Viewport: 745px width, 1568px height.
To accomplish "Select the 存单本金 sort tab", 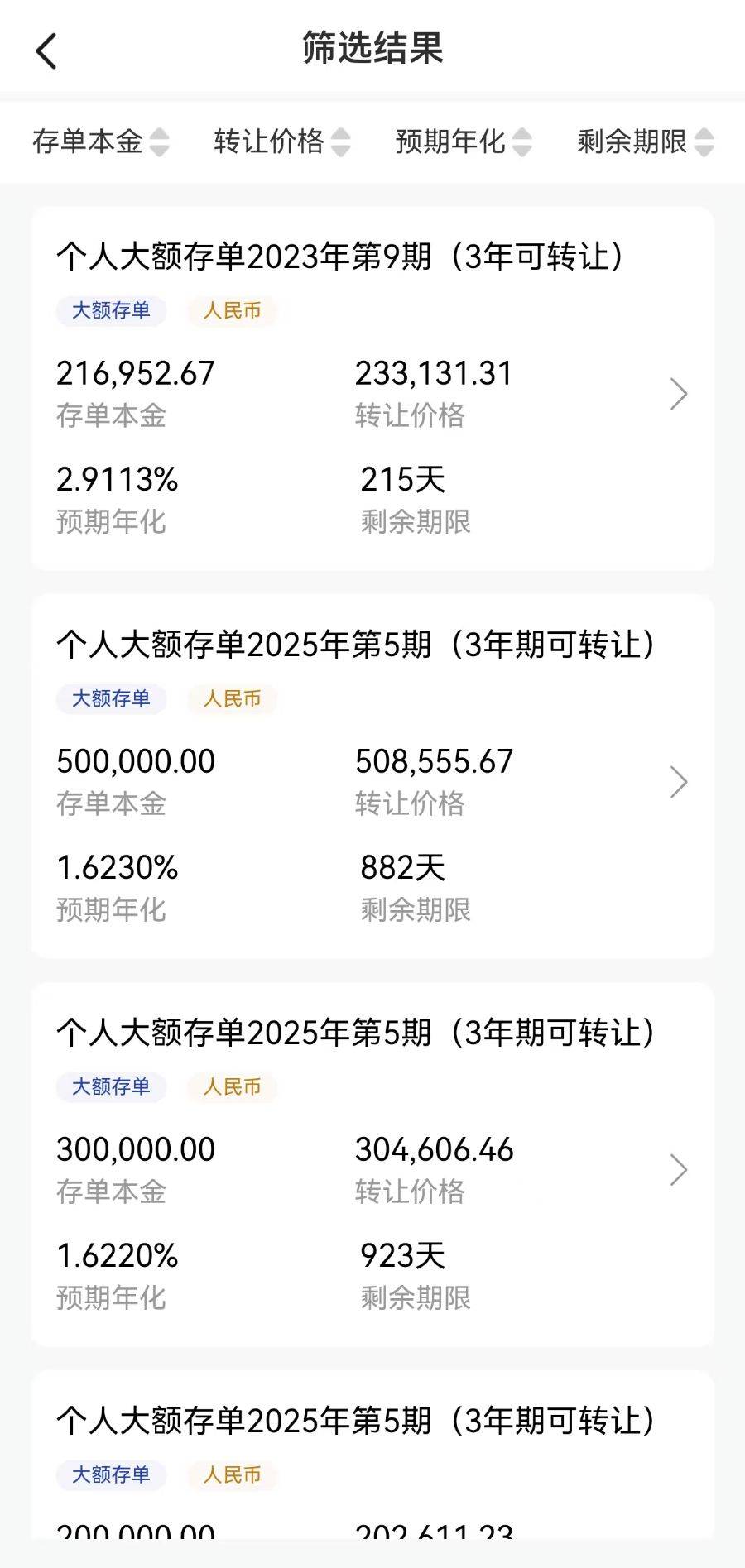I will click(100, 142).
